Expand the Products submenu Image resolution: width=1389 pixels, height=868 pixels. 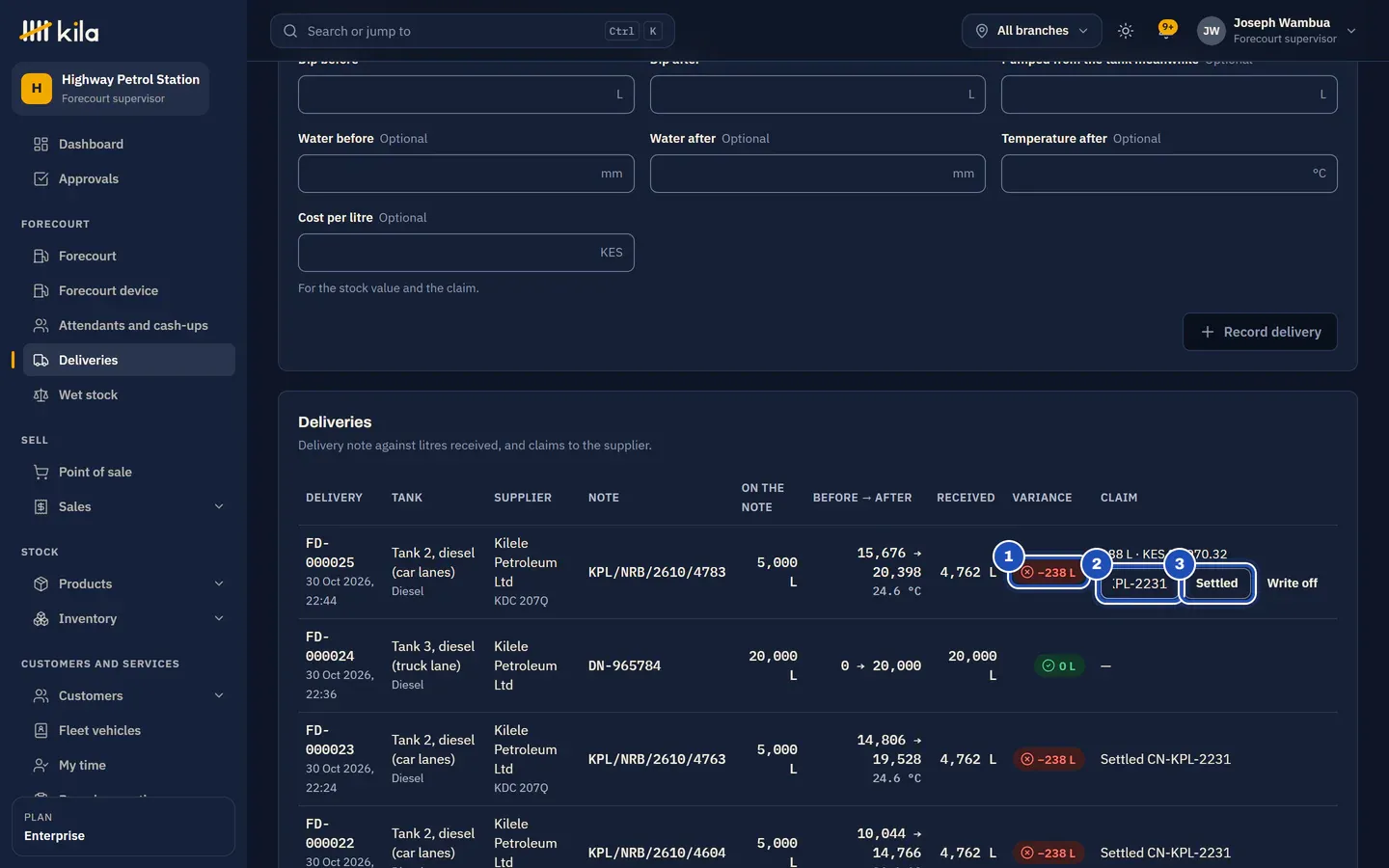click(x=219, y=584)
